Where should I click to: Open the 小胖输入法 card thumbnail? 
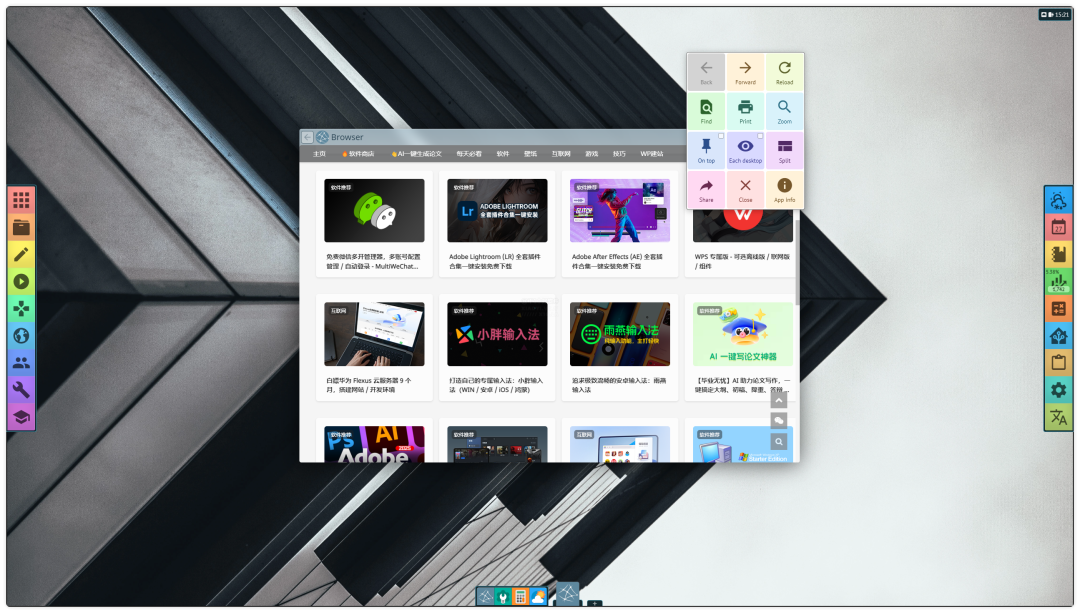pos(497,334)
